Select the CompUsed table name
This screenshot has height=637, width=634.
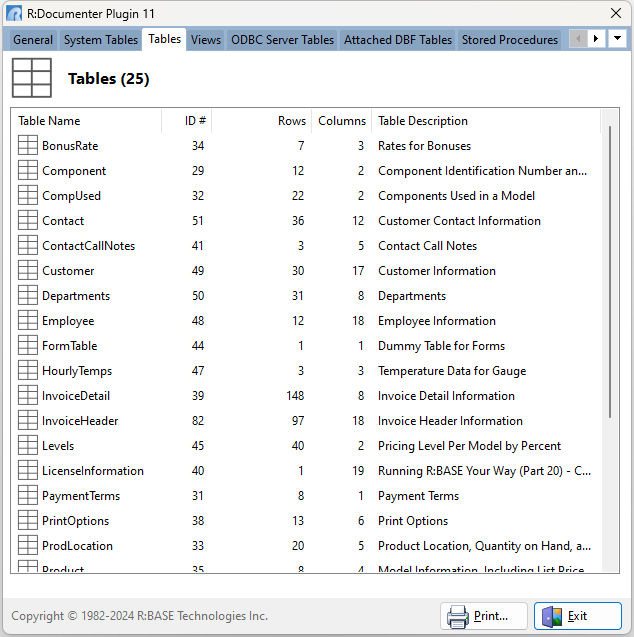coord(71,196)
